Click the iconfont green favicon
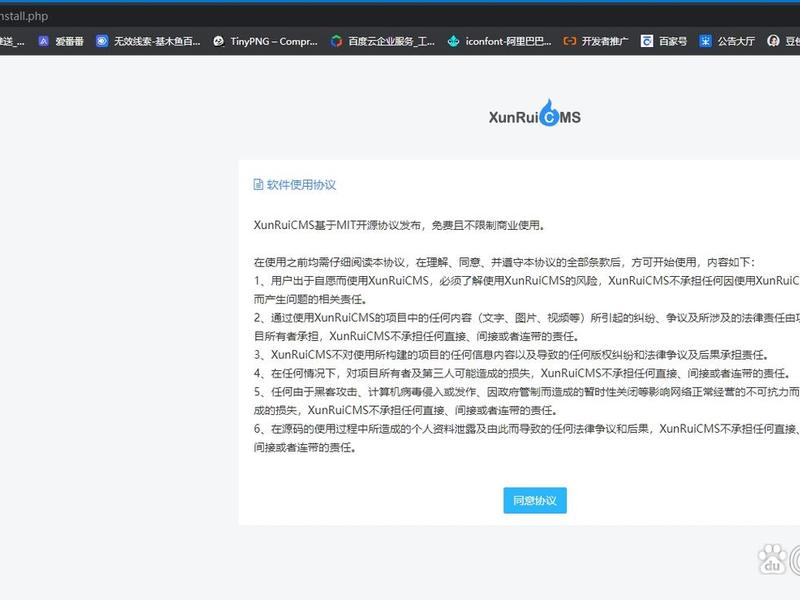The image size is (800, 600). (x=453, y=41)
